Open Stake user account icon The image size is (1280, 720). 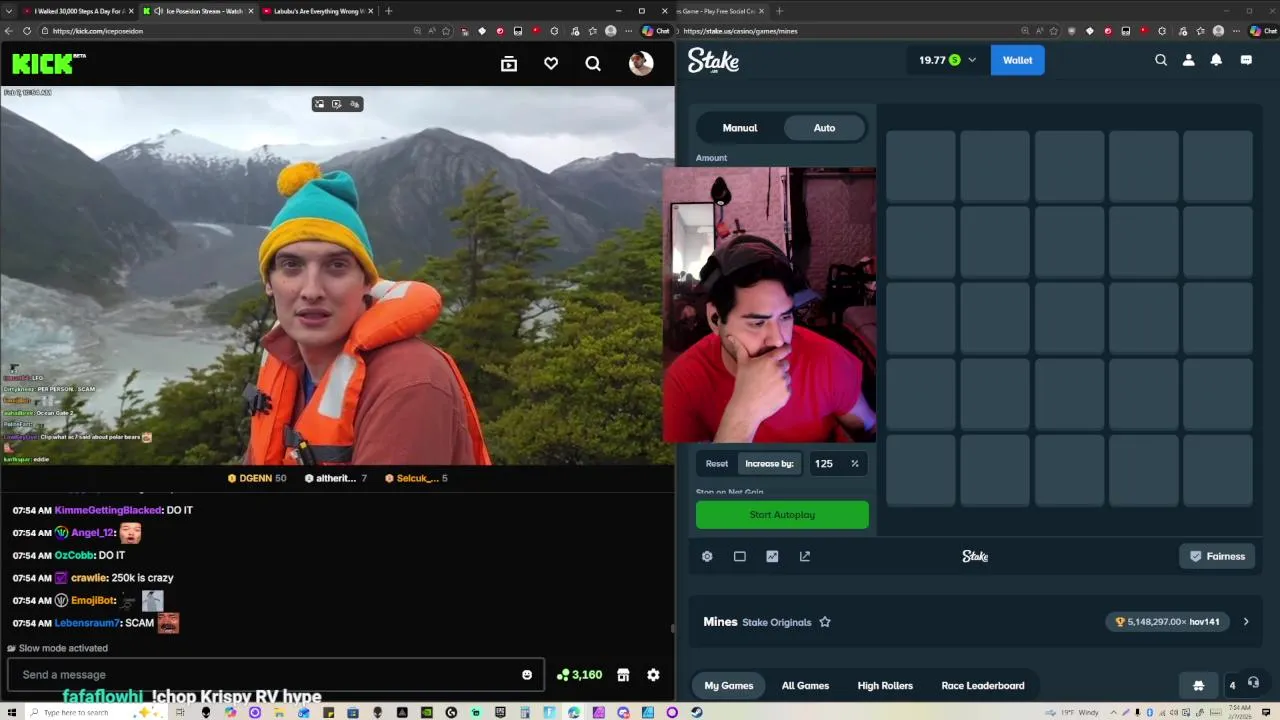pyautogui.click(x=1189, y=60)
